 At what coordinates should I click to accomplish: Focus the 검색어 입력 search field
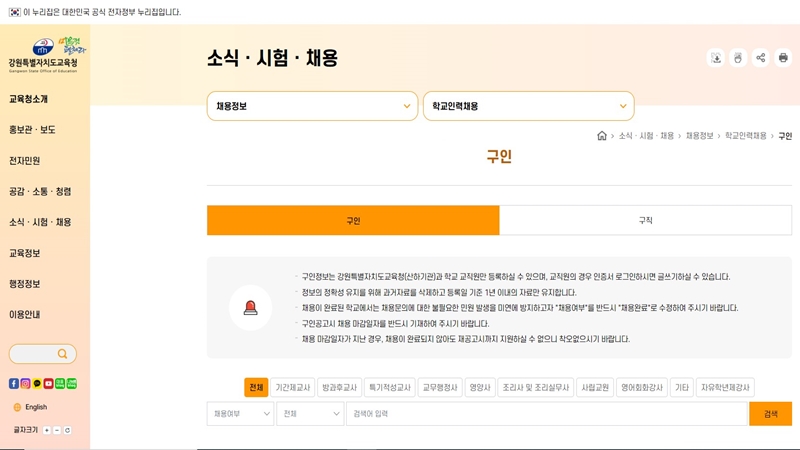click(x=546, y=414)
